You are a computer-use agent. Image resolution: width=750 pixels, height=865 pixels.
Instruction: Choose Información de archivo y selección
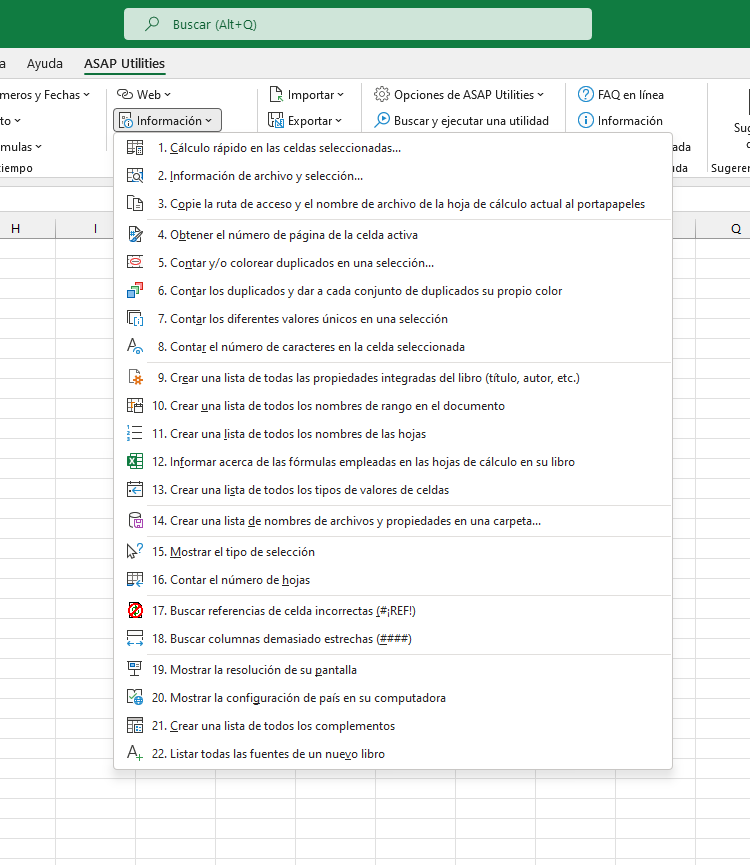(393, 176)
